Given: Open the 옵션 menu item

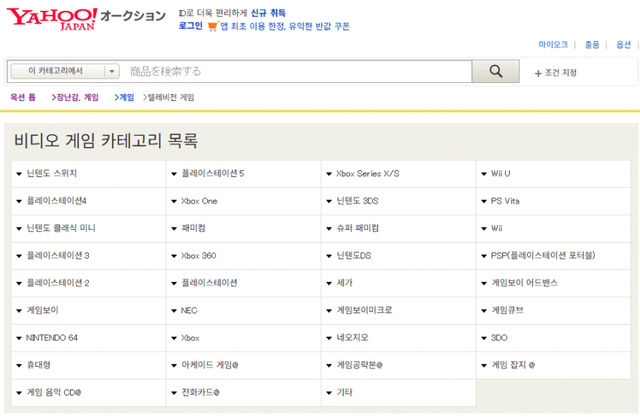Looking at the screenshot, I should click(624, 45).
